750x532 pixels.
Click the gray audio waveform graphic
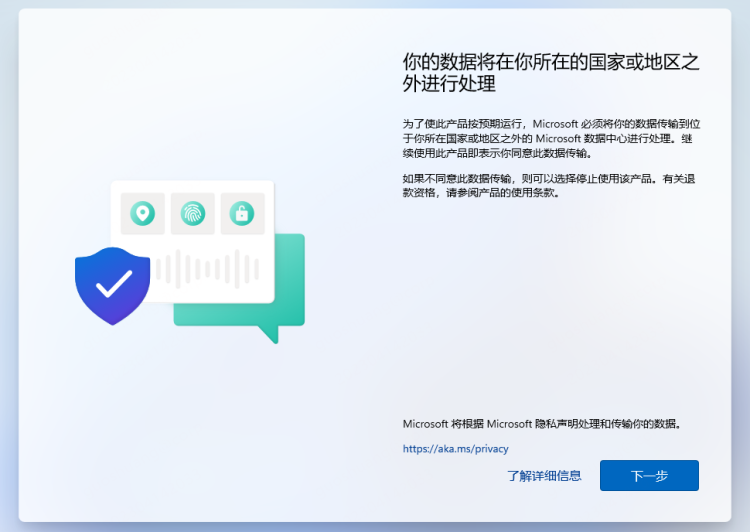click(x=208, y=267)
